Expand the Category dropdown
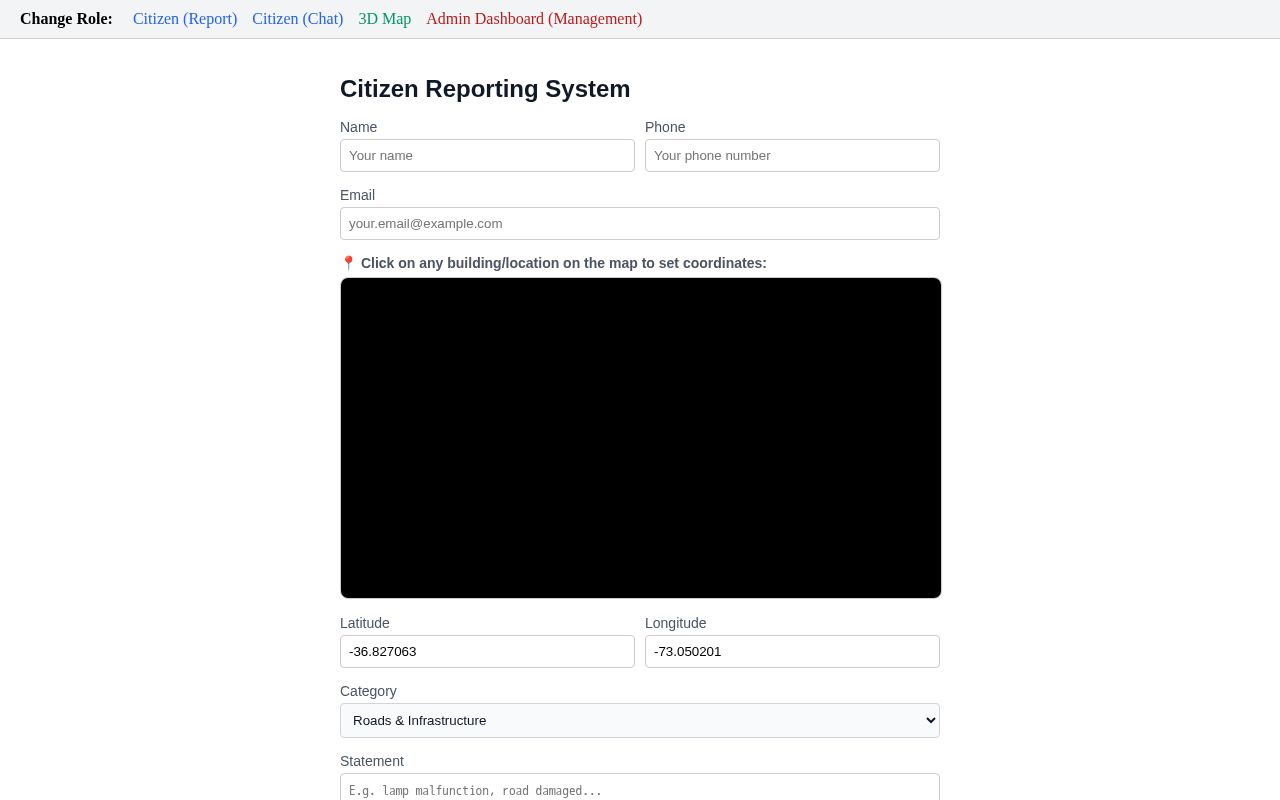Image resolution: width=1280 pixels, height=800 pixels. point(640,721)
